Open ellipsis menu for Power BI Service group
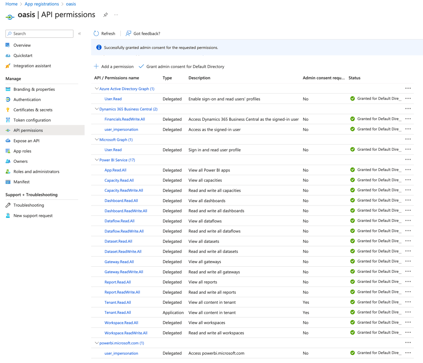Image resolution: width=423 pixels, height=363 pixels. [408, 160]
